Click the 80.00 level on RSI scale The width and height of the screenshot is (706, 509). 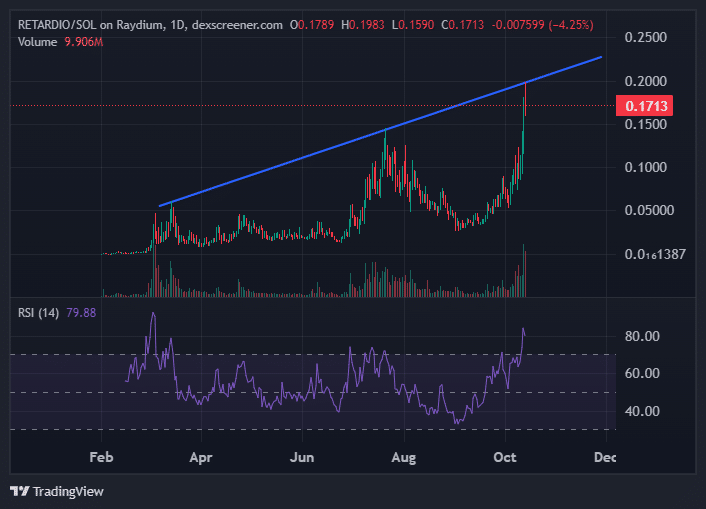click(x=643, y=336)
